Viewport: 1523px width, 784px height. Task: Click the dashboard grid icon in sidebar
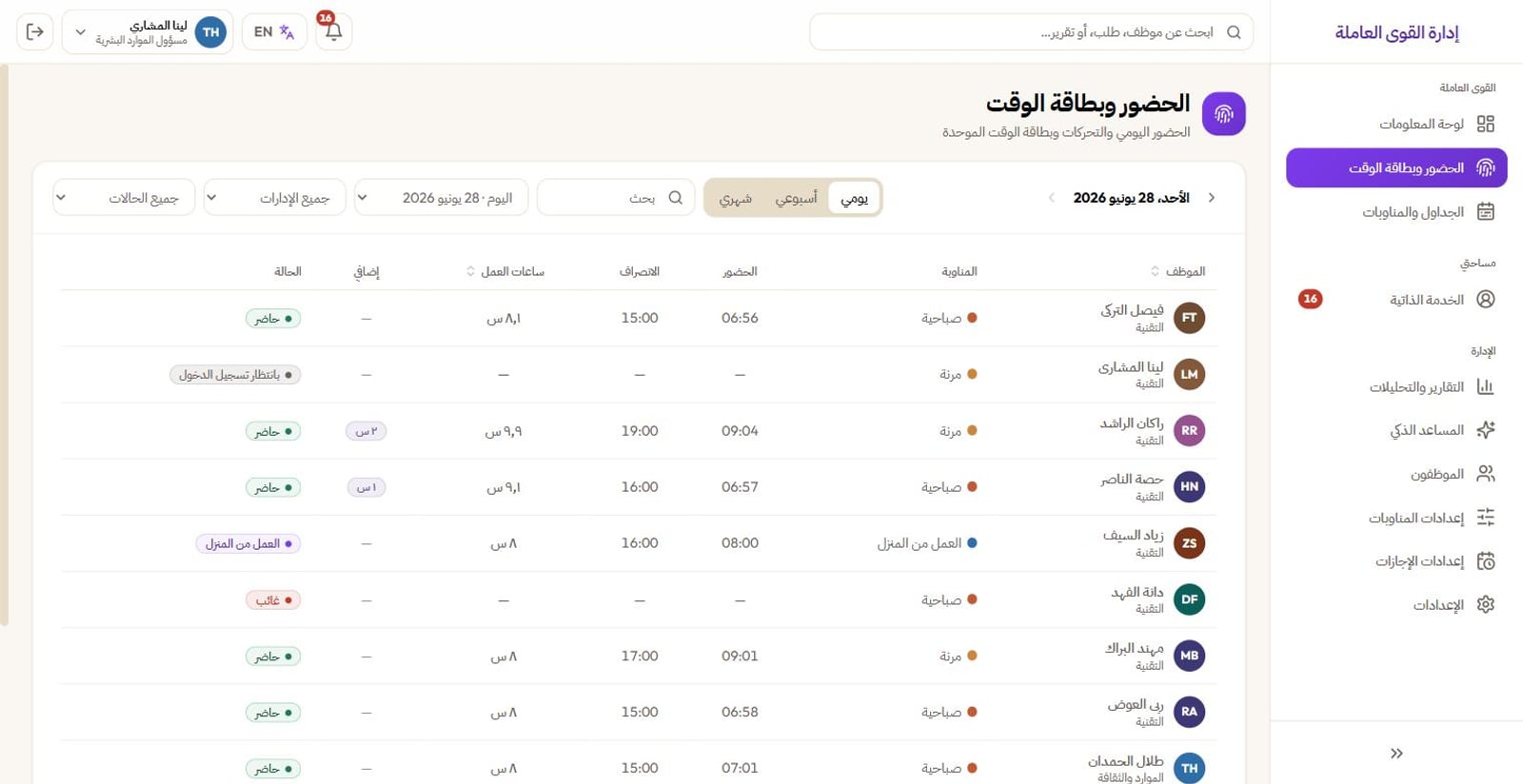(1485, 124)
